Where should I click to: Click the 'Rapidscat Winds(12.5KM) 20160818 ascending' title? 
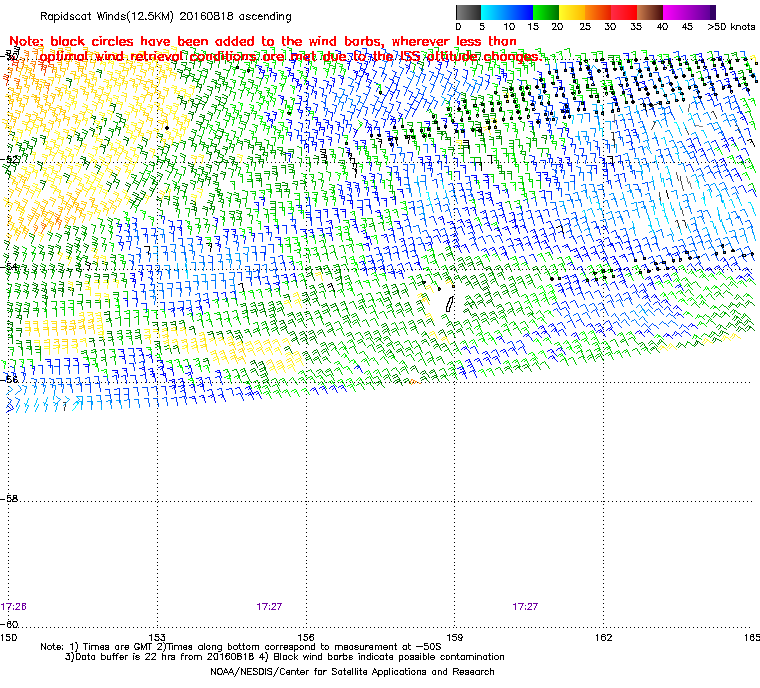click(x=166, y=16)
